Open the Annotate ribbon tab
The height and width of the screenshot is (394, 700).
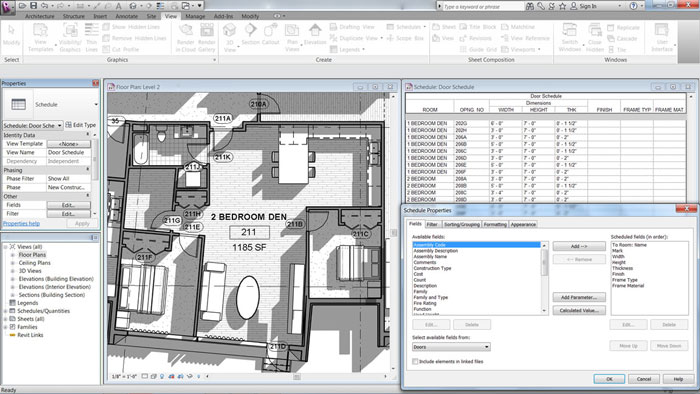click(x=127, y=16)
